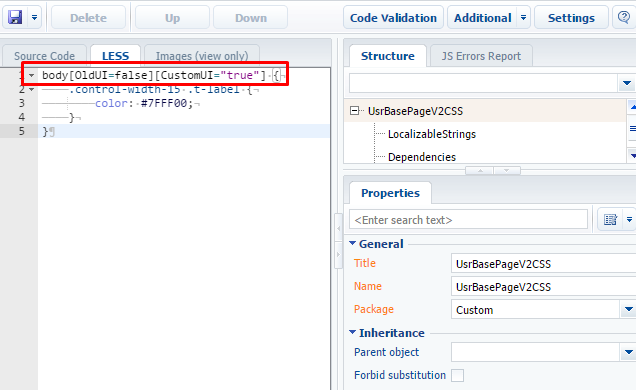The image size is (636, 390).
Task: Click the downward splitter arrow below the Structure panel
Action: click(x=507, y=171)
